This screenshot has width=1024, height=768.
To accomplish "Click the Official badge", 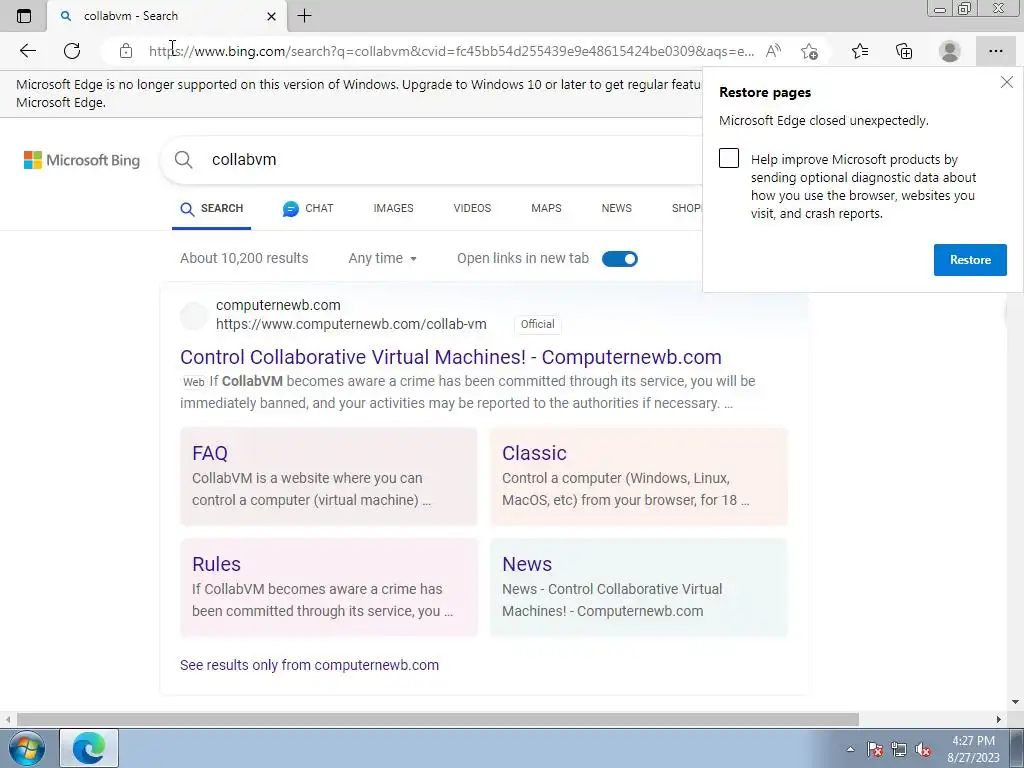I will 537,324.
